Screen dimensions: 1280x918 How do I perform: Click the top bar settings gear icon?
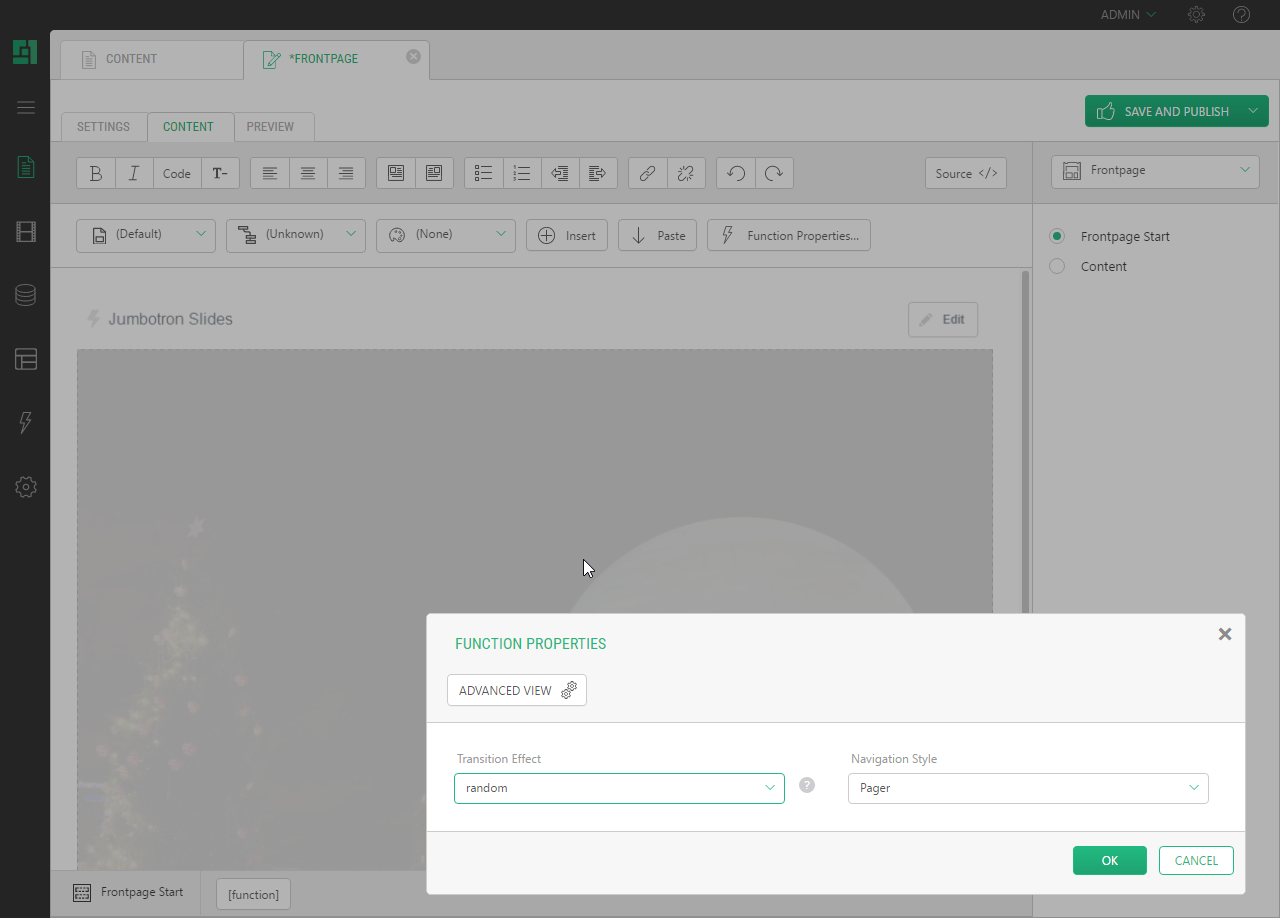pos(1196,15)
